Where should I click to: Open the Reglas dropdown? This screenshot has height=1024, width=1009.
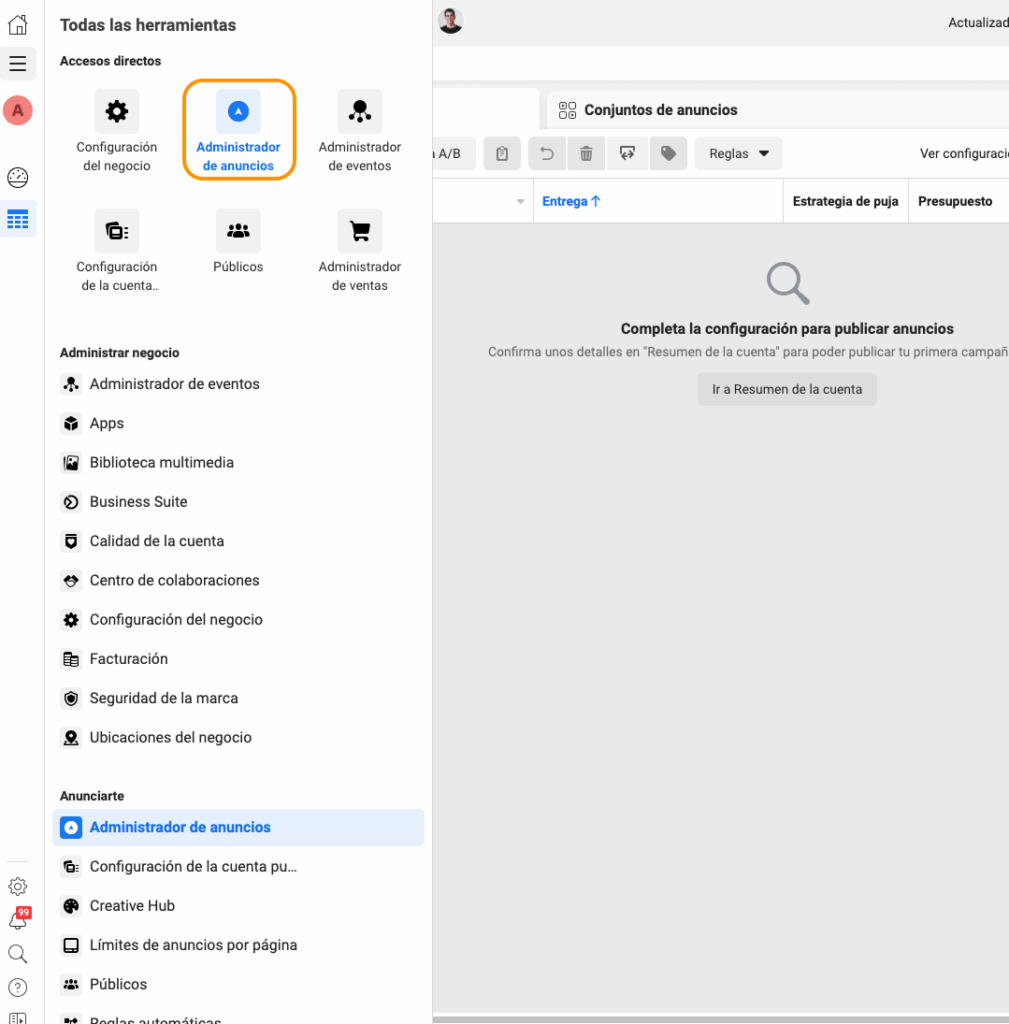[x=738, y=154]
